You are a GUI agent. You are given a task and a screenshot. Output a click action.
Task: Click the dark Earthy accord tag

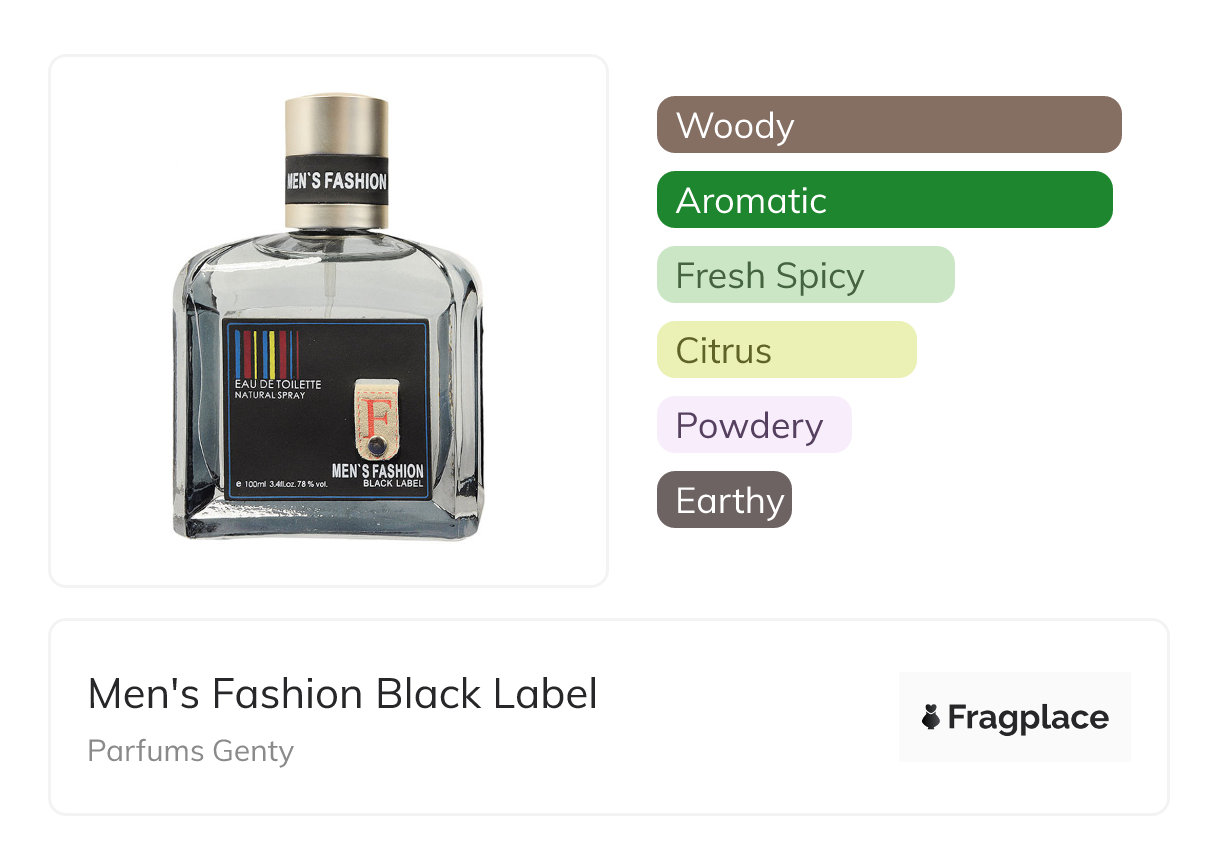tap(724, 500)
